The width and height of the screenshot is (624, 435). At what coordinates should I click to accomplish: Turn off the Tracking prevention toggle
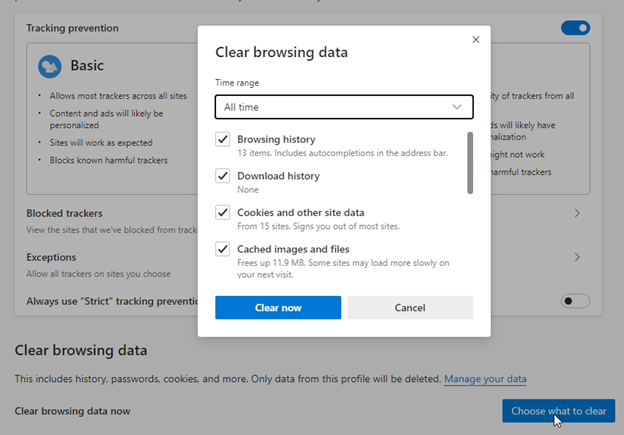click(x=575, y=29)
